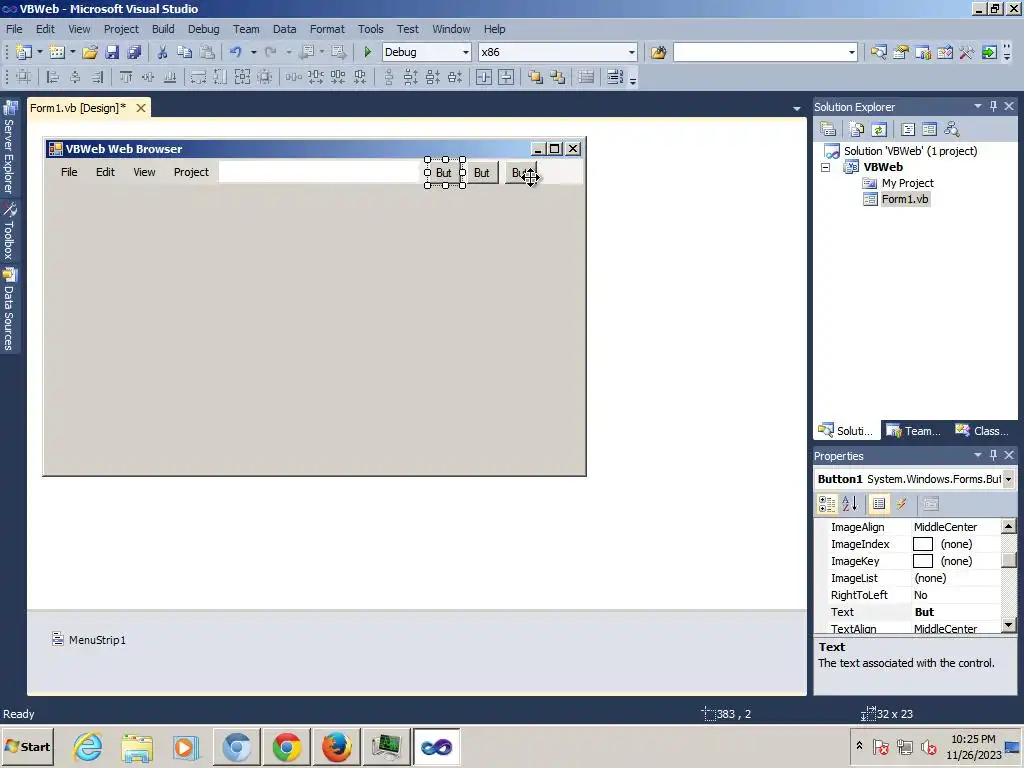Click View Designer icon in Solution Explorer
Viewport: 1024px width, 768px height.
(x=929, y=129)
